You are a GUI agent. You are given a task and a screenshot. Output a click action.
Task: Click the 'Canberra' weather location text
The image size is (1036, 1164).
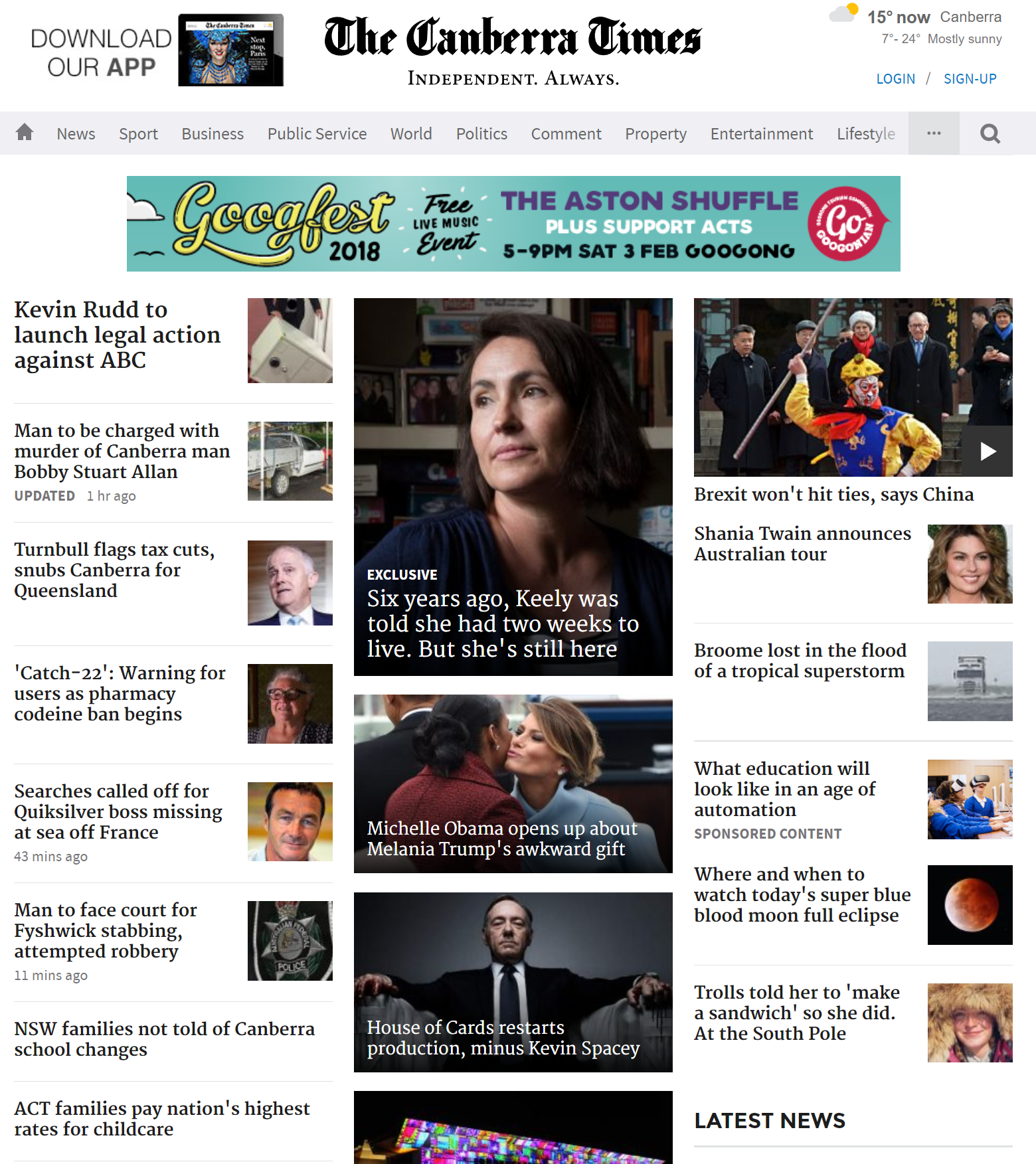[x=971, y=17]
